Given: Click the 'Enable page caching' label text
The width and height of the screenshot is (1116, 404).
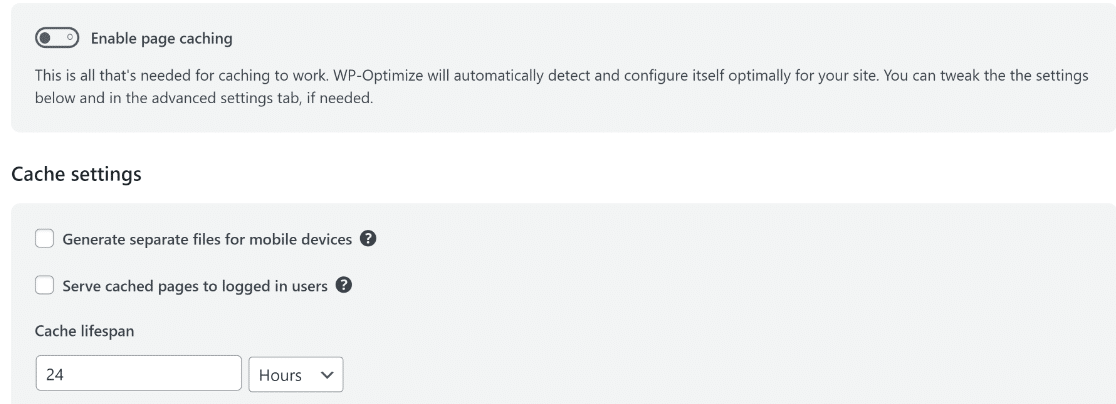Looking at the screenshot, I should click(x=162, y=38).
